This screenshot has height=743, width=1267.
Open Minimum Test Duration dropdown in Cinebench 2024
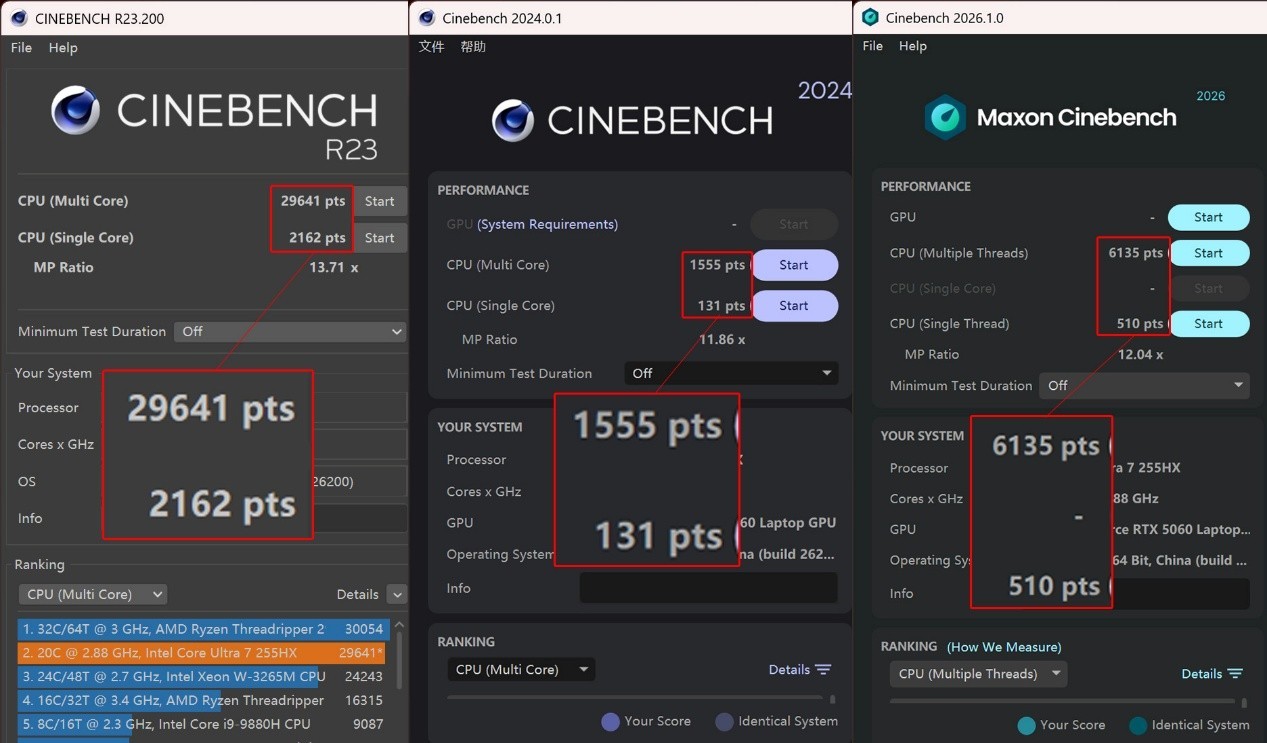(731, 373)
